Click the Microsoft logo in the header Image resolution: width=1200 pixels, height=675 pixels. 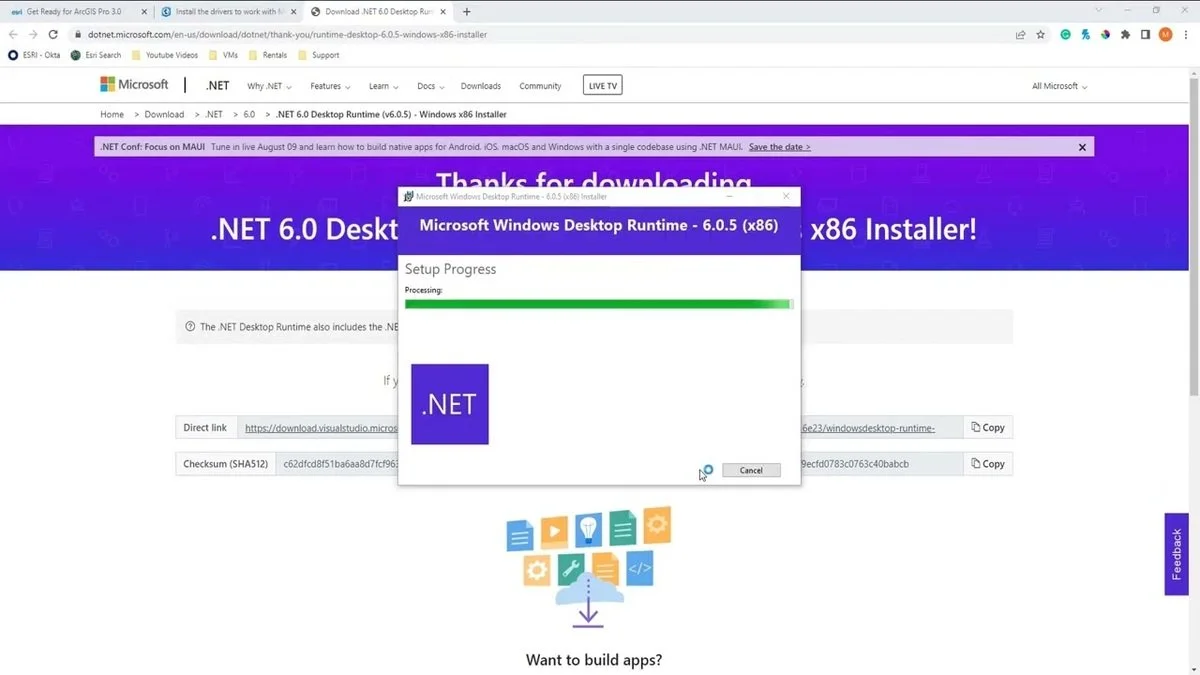[134, 85]
